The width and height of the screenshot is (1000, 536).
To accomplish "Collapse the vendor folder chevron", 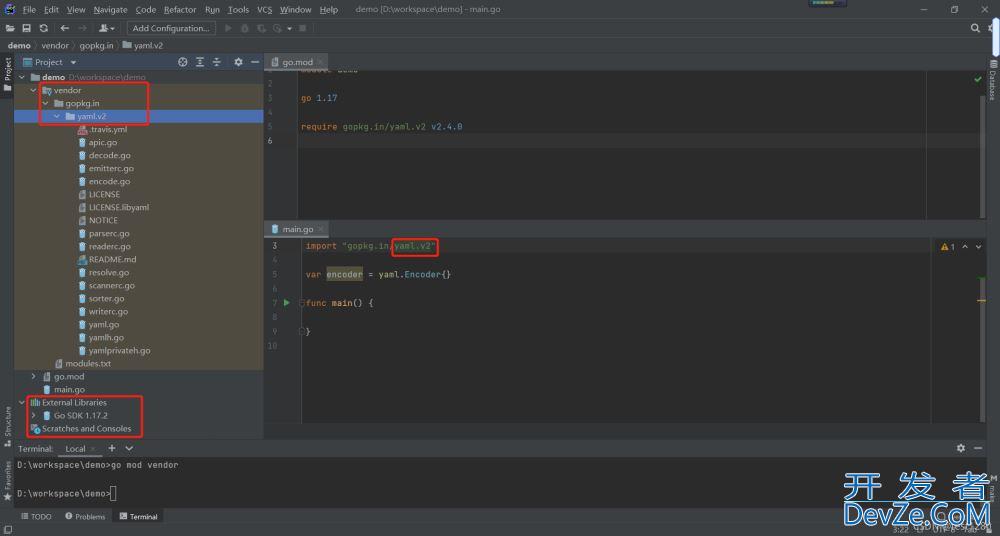I will [33, 90].
